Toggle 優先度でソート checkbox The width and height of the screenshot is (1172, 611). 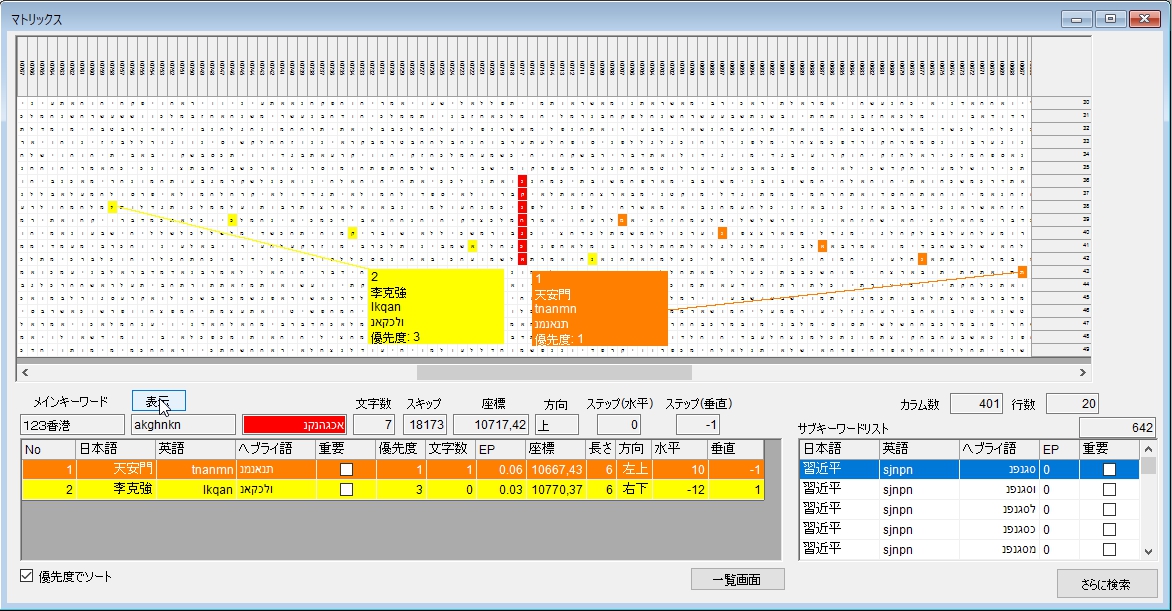click(27, 576)
